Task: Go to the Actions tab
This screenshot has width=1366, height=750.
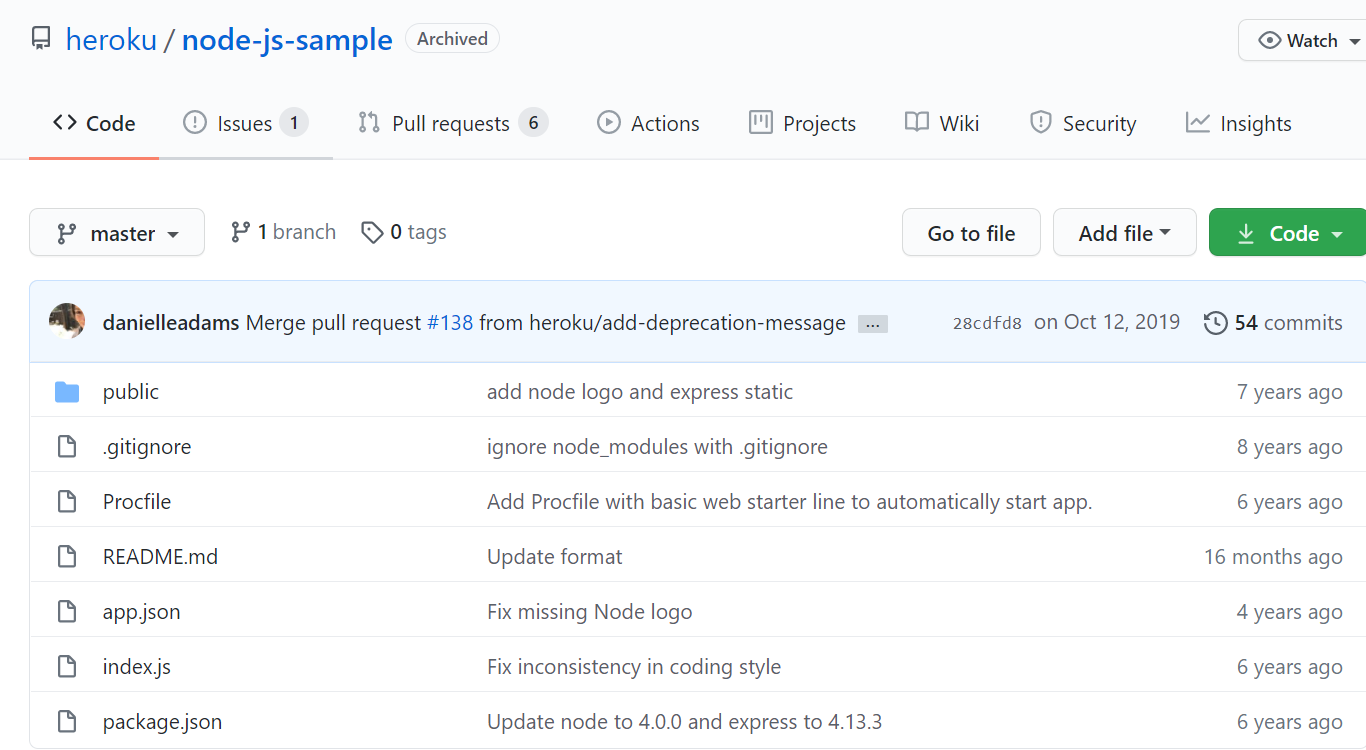Action: [x=648, y=124]
